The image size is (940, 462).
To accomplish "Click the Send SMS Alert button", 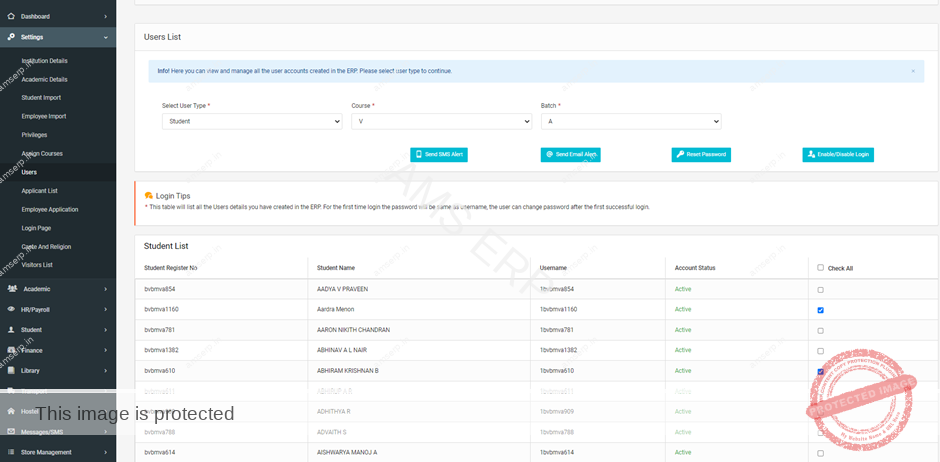I will 439,155.
